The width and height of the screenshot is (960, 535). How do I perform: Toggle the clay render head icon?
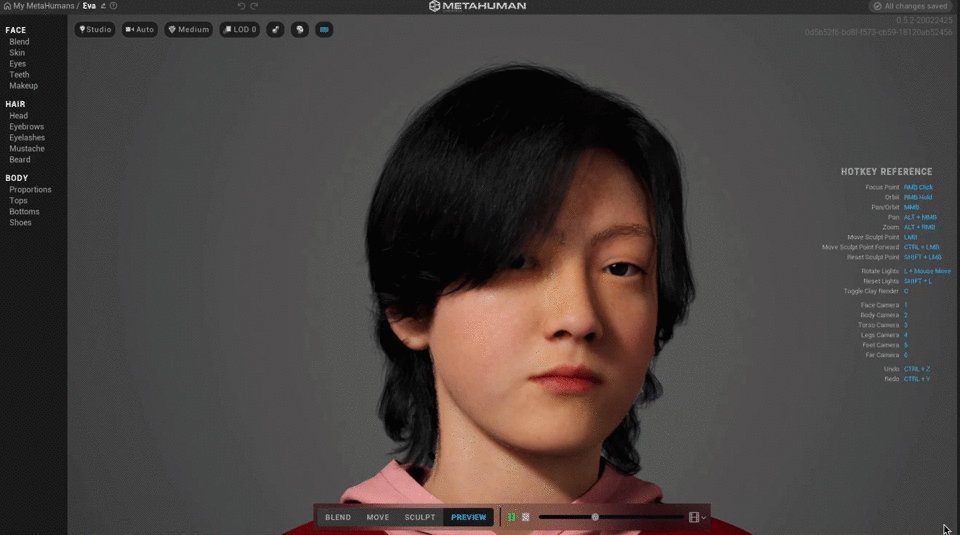click(x=300, y=29)
